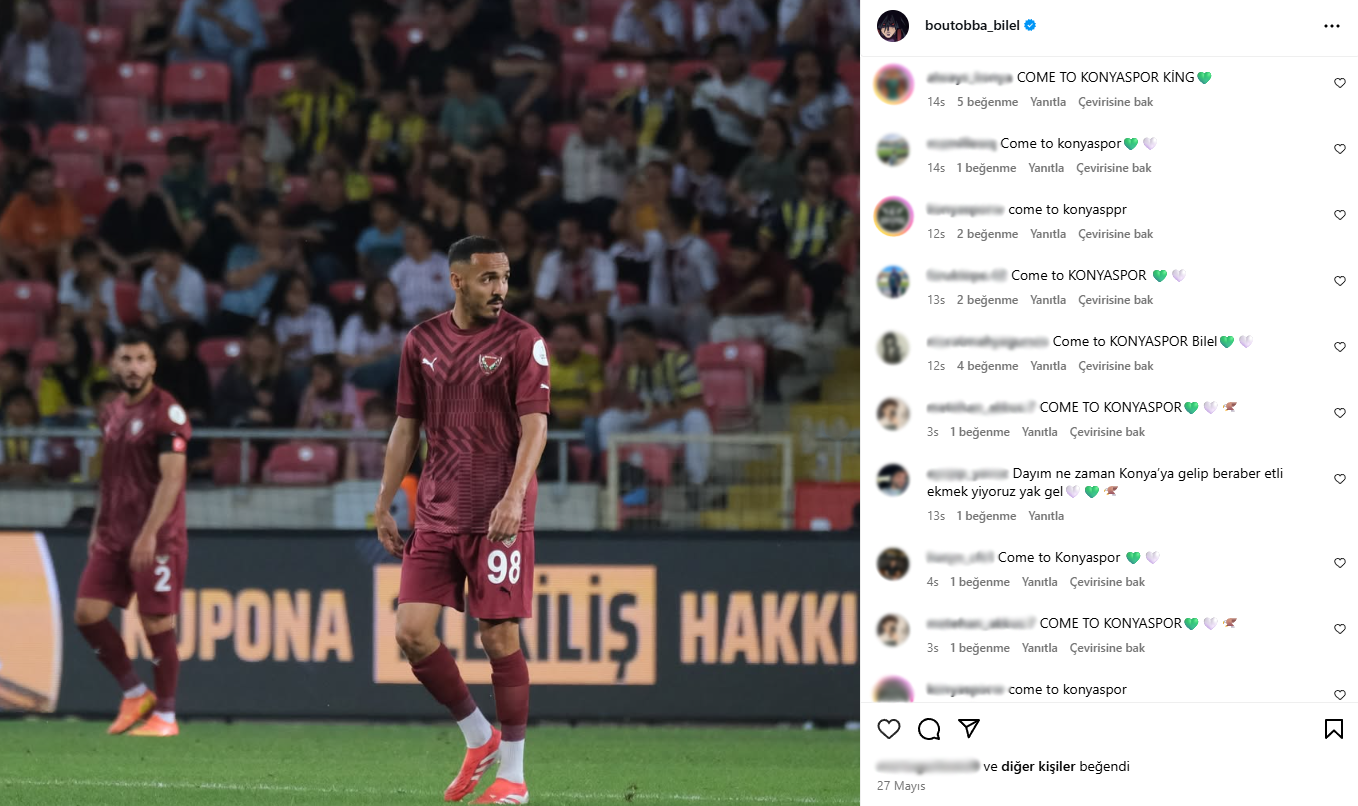Open 'diğer kişiler' likes list
This screenshot has width=1358, height=806.
pos(1038,767)
